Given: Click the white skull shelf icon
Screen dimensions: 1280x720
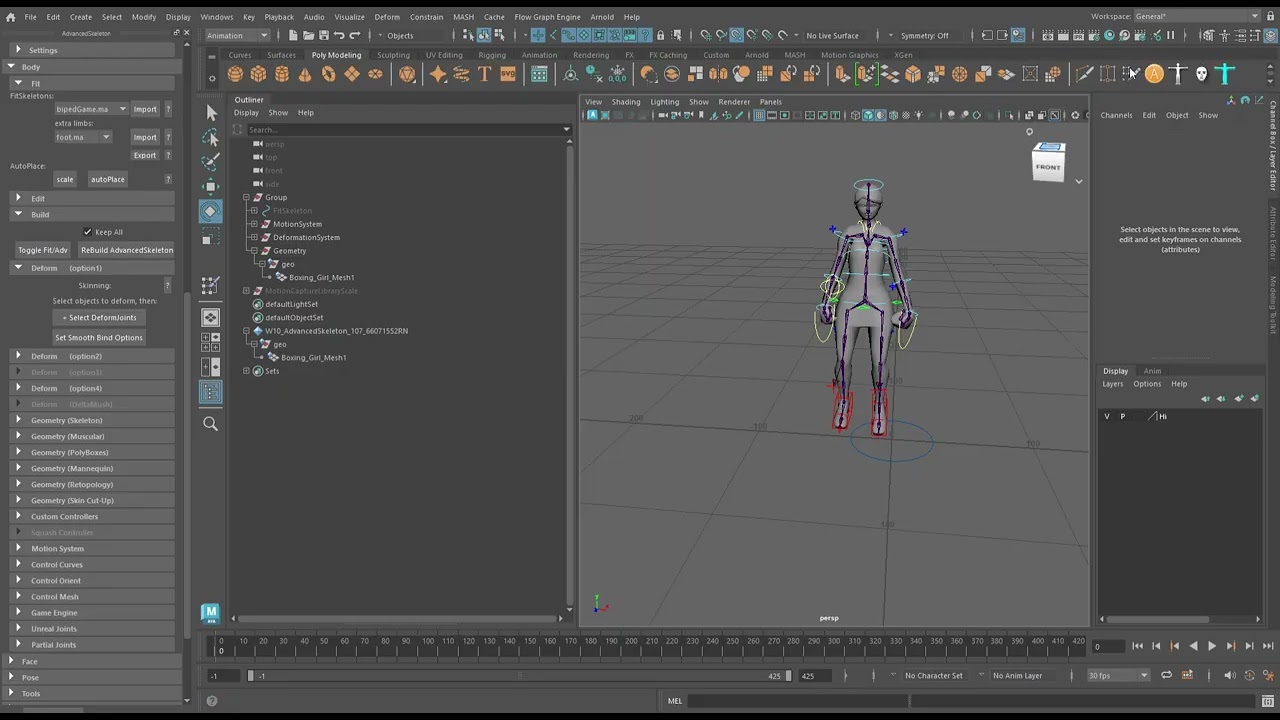Looking at the screenshot, I should pos(1201,74).
